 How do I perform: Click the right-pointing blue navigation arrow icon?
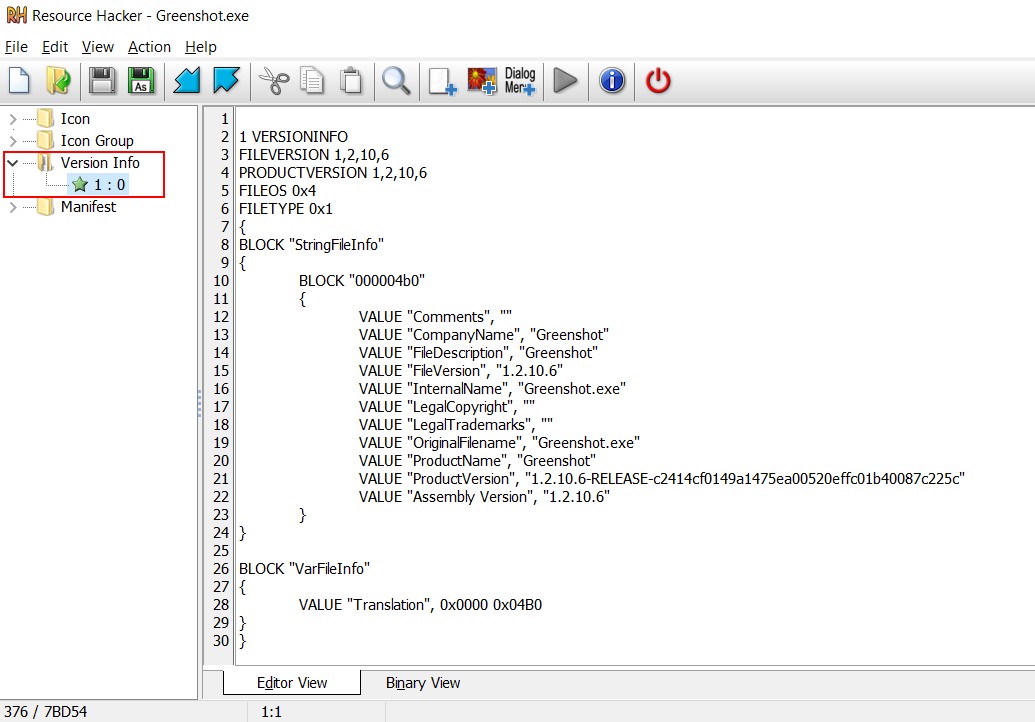(x=226, y=81)
